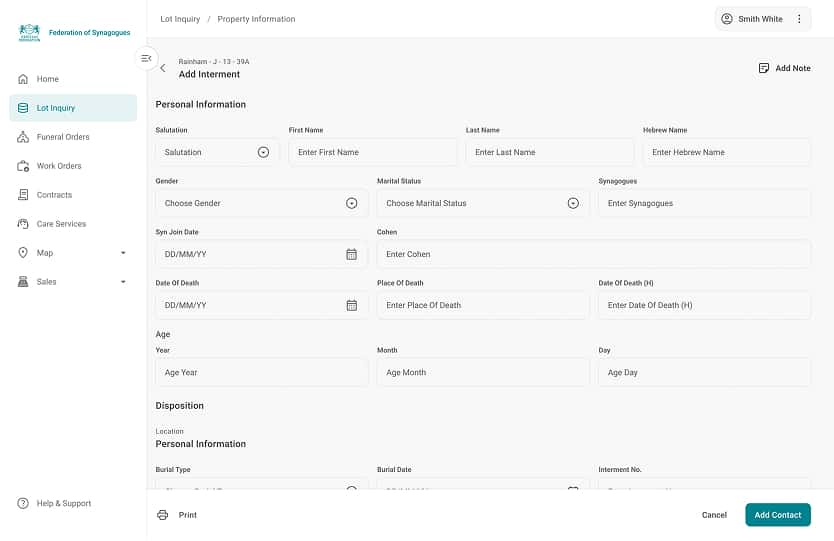Click into the First Name input field

point(372,152)
